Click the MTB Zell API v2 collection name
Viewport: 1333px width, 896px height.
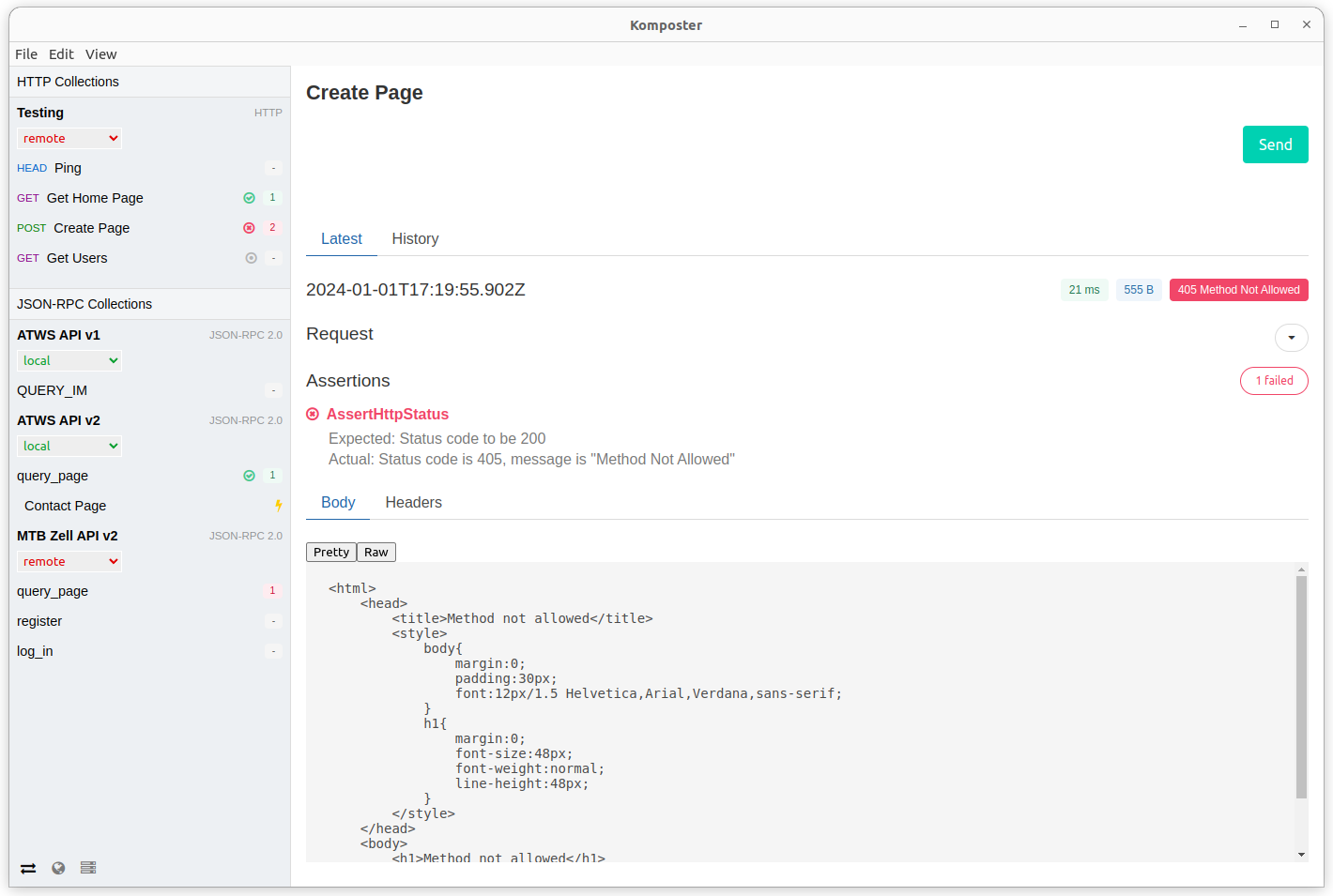pos(68,536)
